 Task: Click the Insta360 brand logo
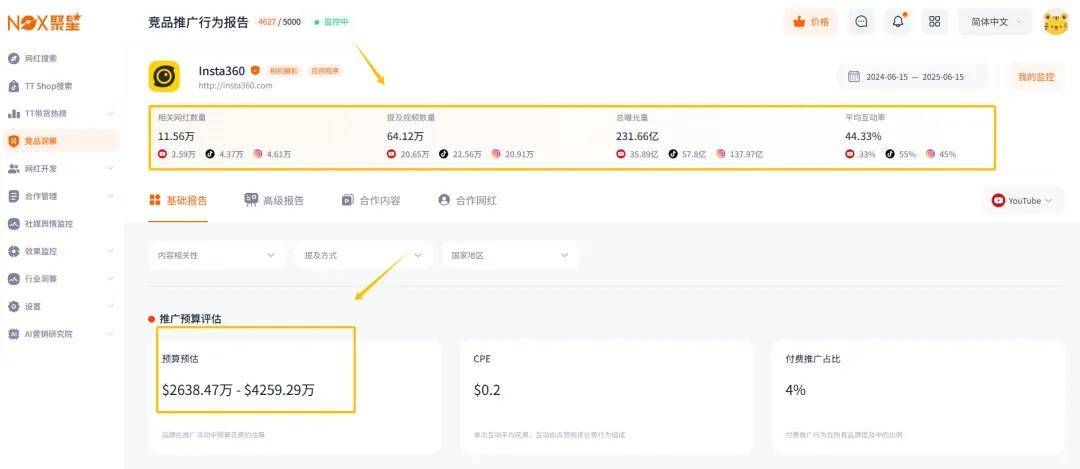(x=164, y=76)
